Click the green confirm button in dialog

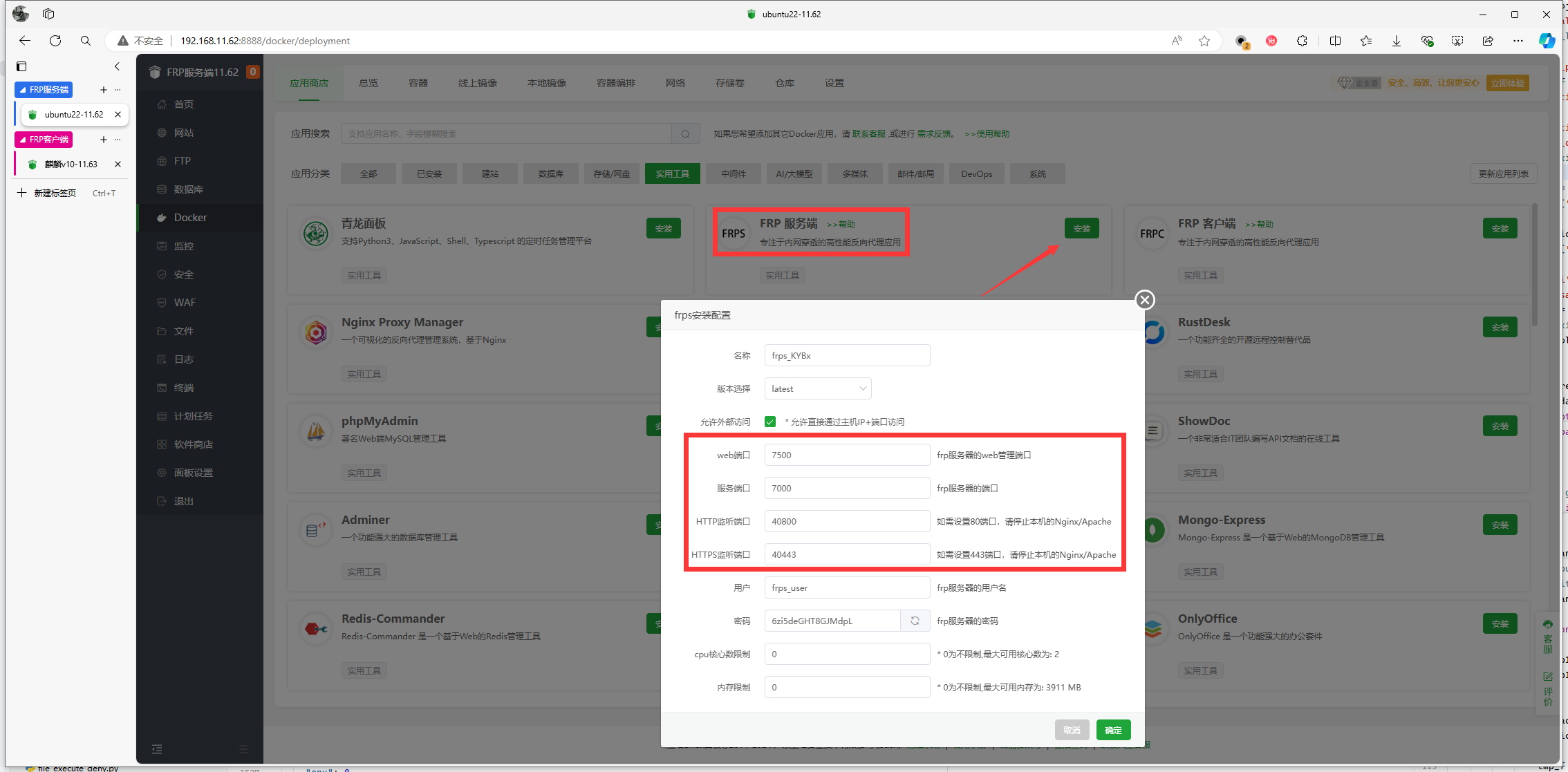(x=1113, y=730)
